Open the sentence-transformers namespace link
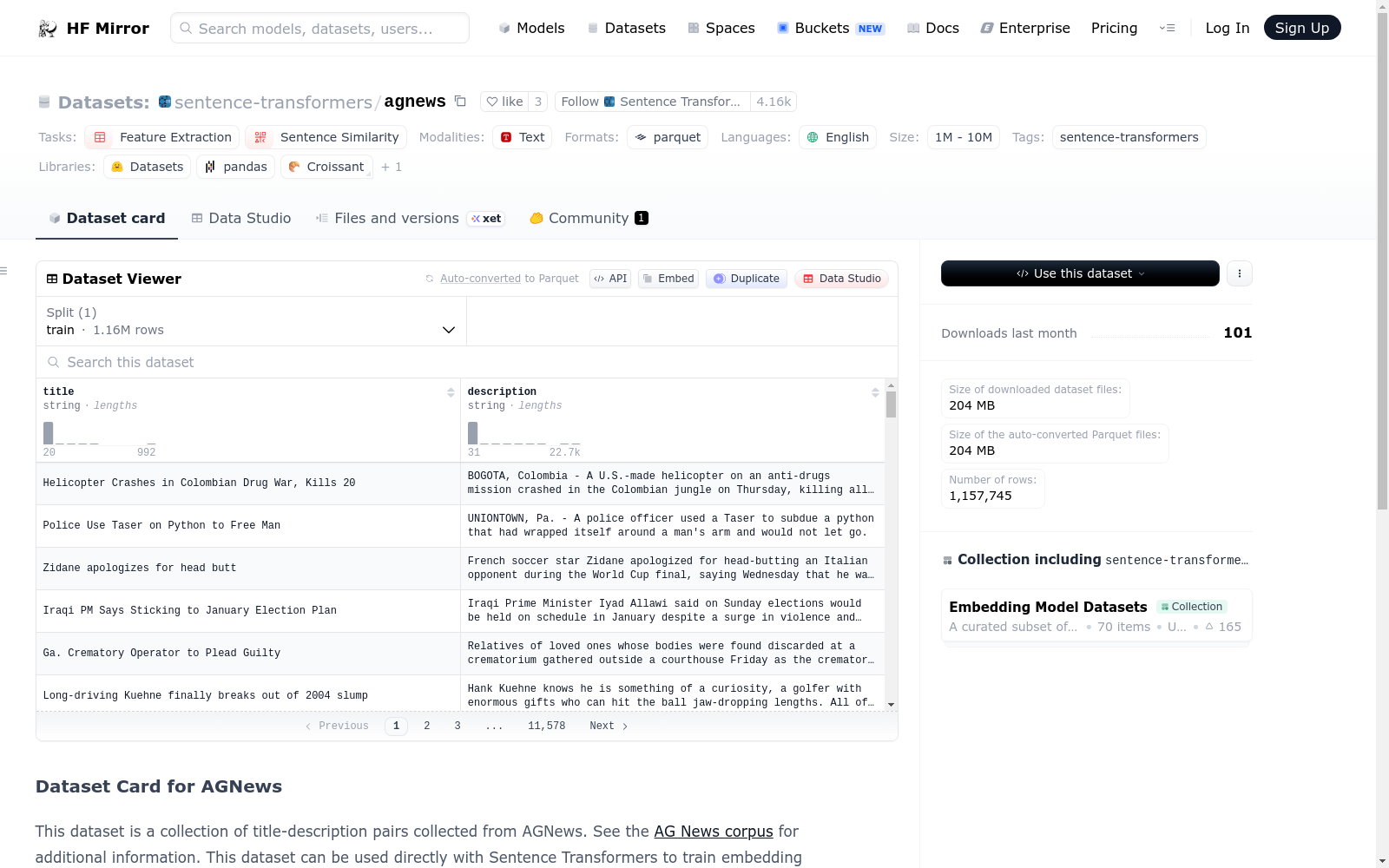 coord(273,102)
